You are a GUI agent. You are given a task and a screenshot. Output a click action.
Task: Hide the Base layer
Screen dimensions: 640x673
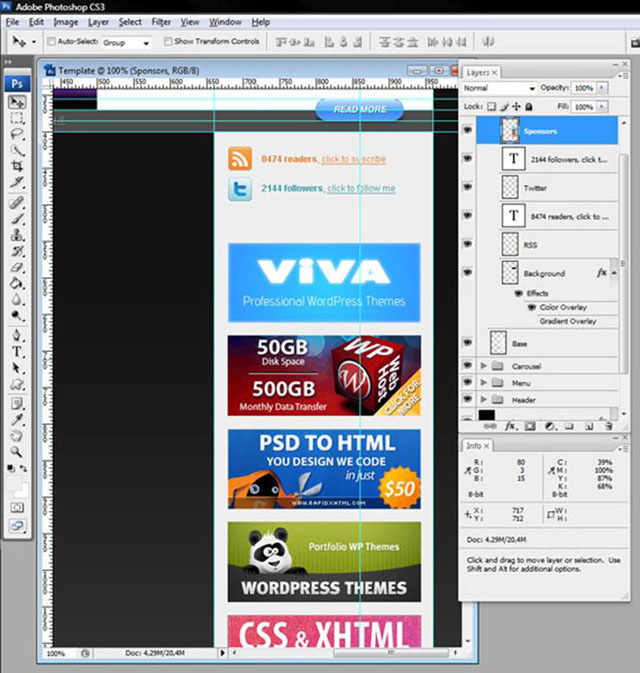[x=467, y=343]
